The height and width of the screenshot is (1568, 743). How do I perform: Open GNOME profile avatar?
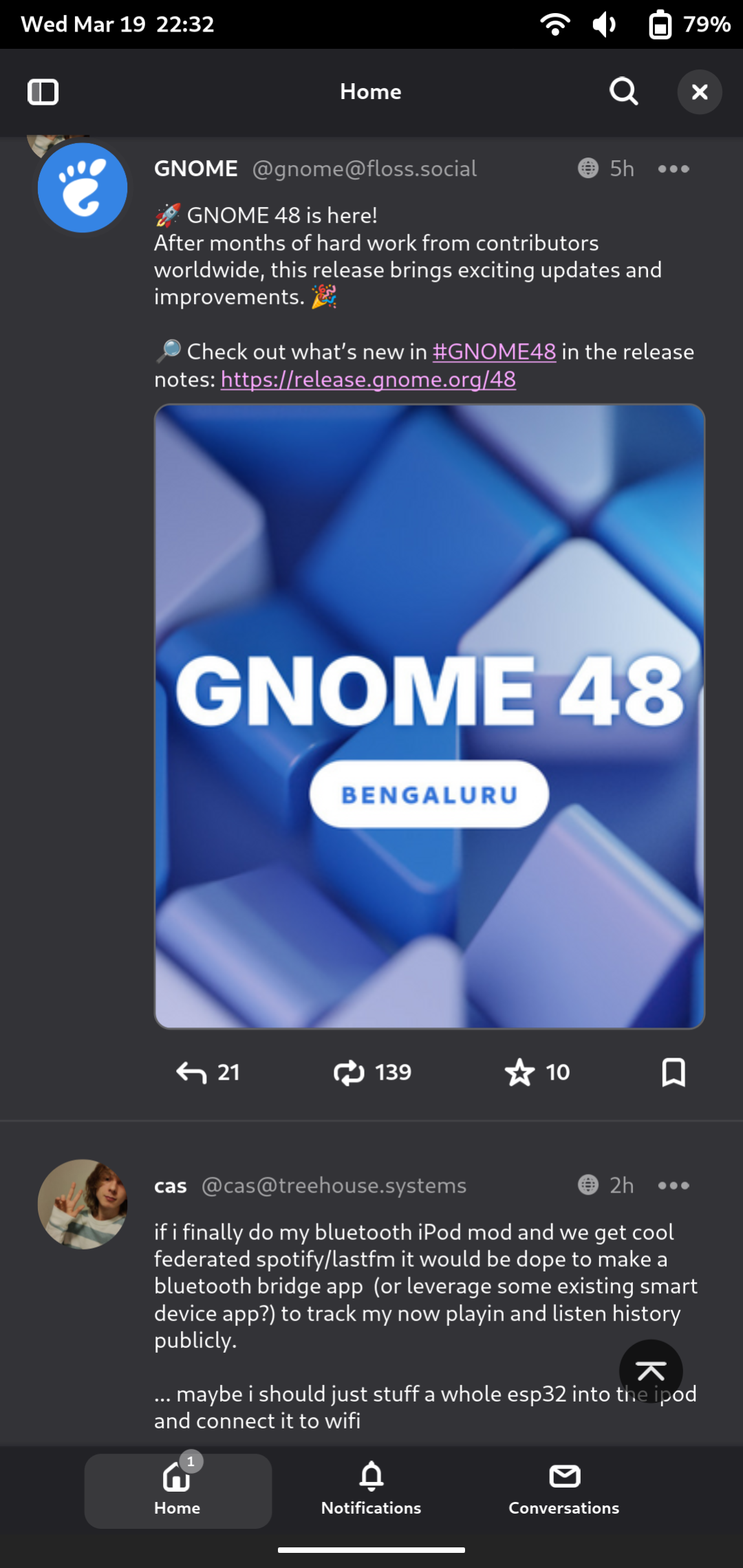[x=83, y=188]
